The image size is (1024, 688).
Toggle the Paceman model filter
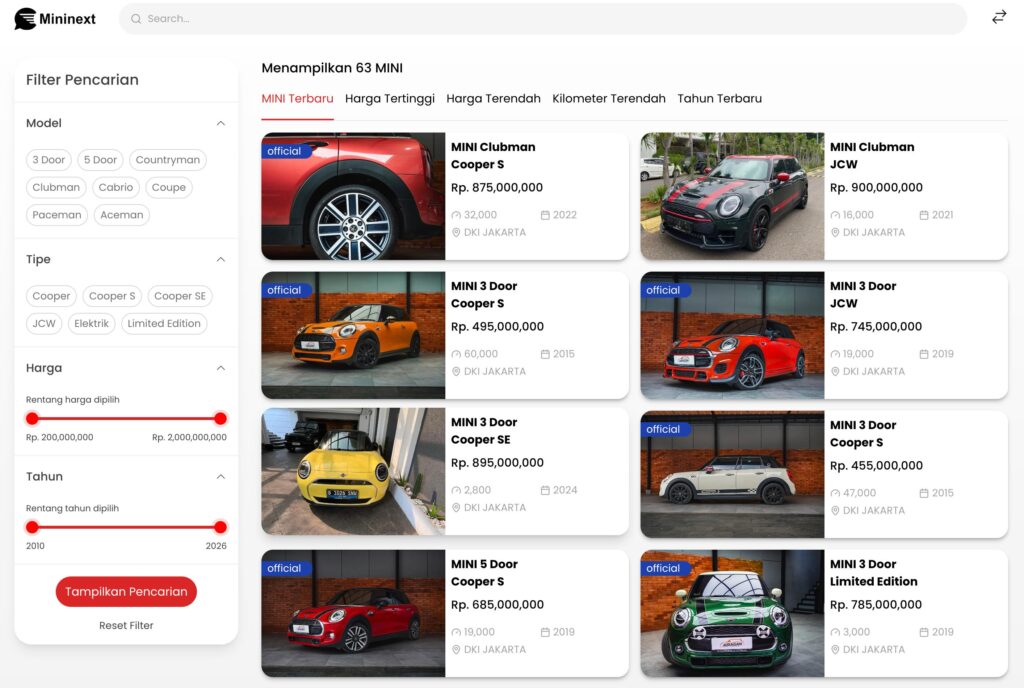[x=57, y=215]
